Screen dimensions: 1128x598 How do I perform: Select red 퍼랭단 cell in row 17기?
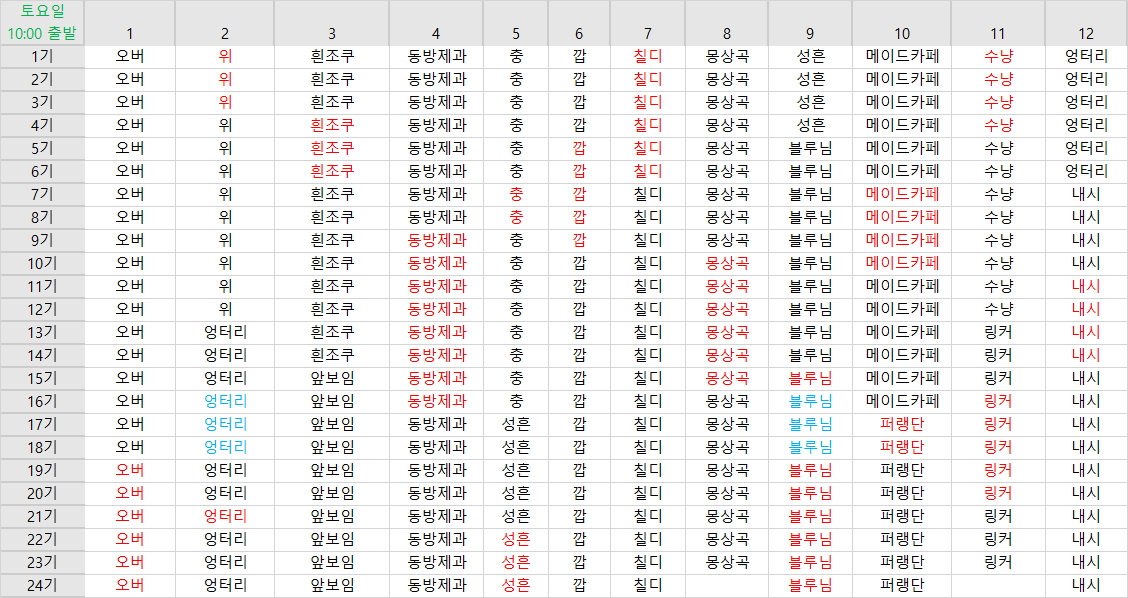(901, 424)
